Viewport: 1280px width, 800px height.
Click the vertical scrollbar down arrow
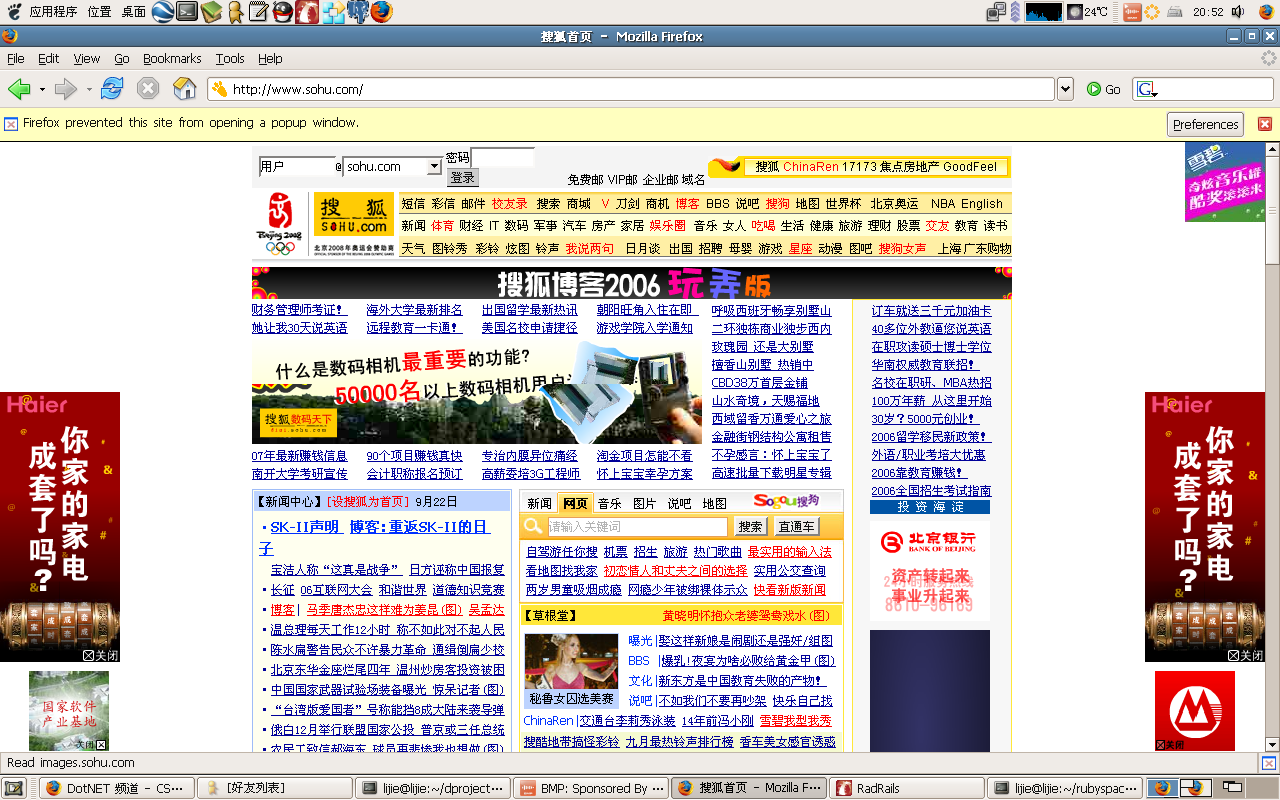click(x=1270, y=744)
